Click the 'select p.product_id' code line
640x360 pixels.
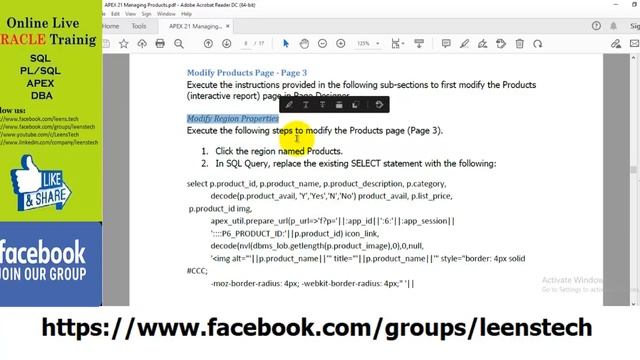point(316,184)
